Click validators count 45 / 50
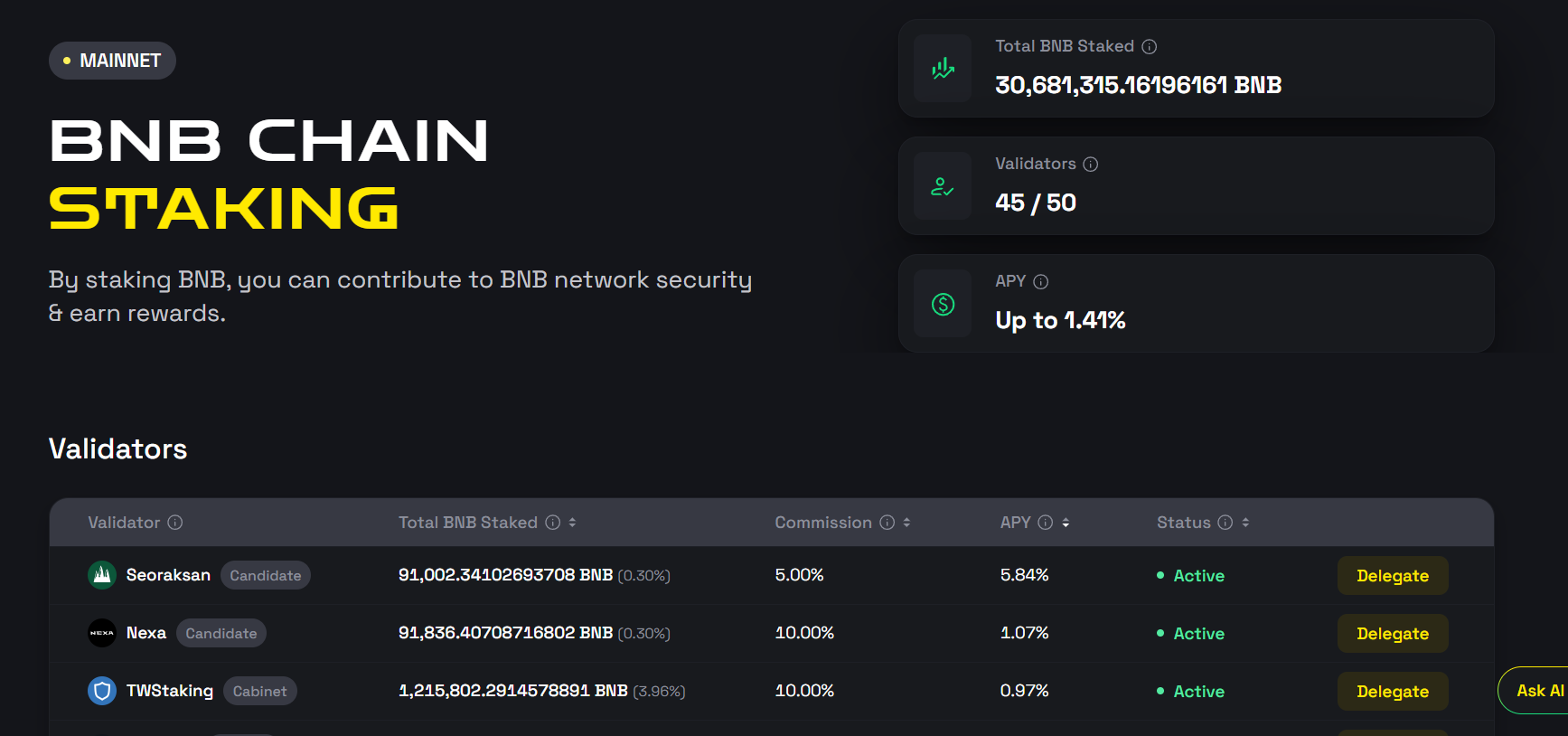Viewport: 1568px width, 736px height. tap(1036, 203)
